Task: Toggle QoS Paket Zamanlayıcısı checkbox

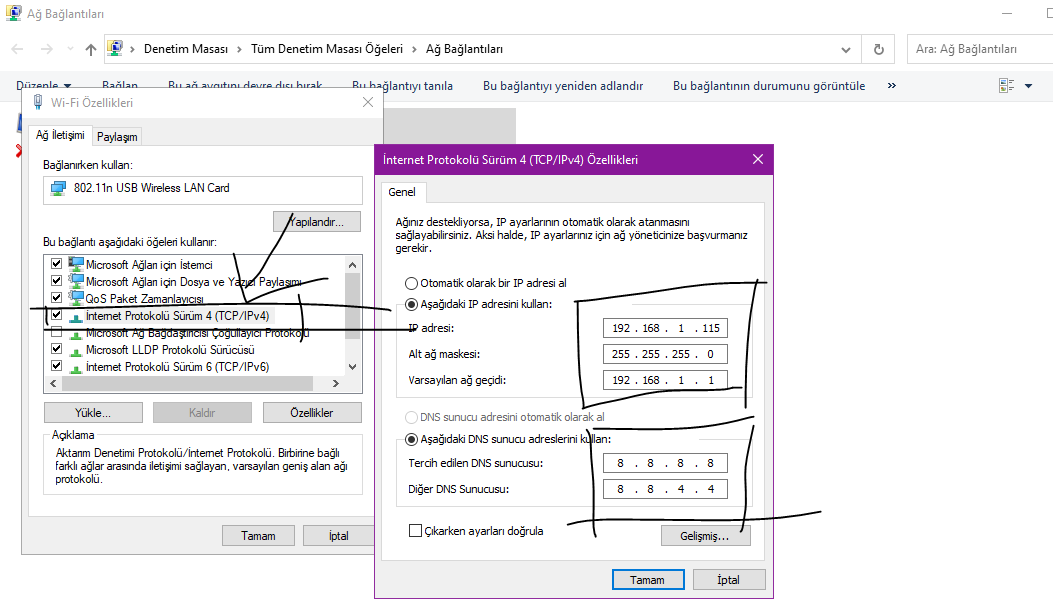Action: (x=56, y=297)
